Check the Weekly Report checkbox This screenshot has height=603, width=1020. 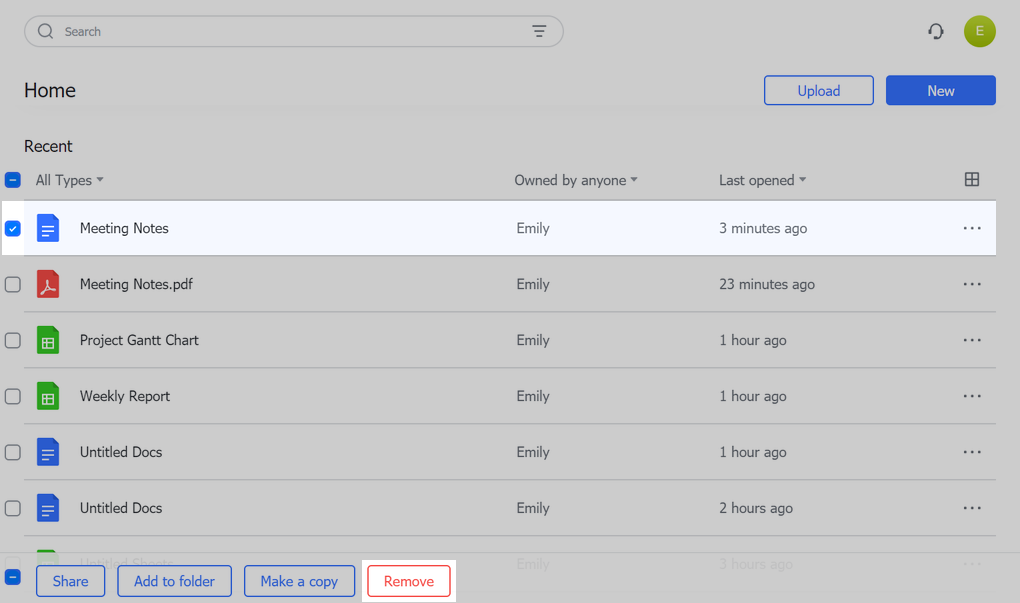point(13,396)
